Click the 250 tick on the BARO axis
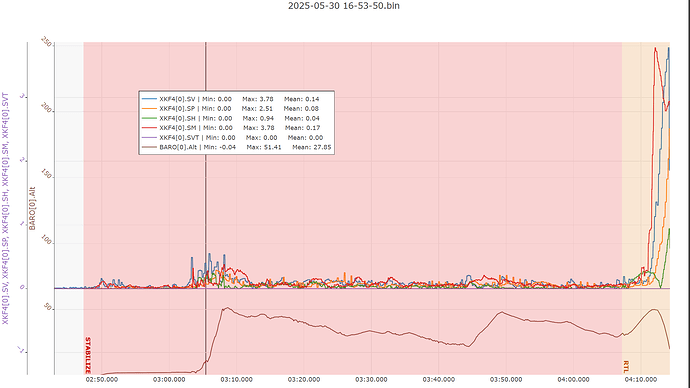Viewport: 690px width, 388px height. [x=46, y=42]
